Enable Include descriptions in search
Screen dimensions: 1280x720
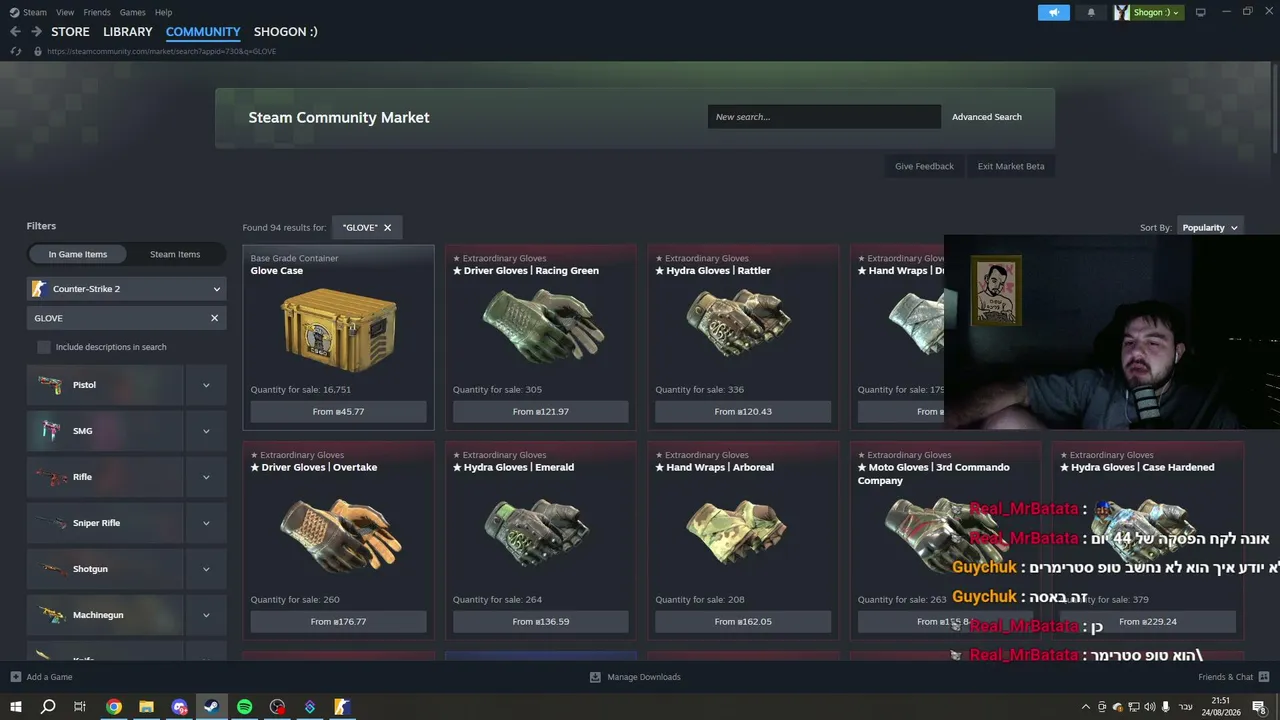44,347
